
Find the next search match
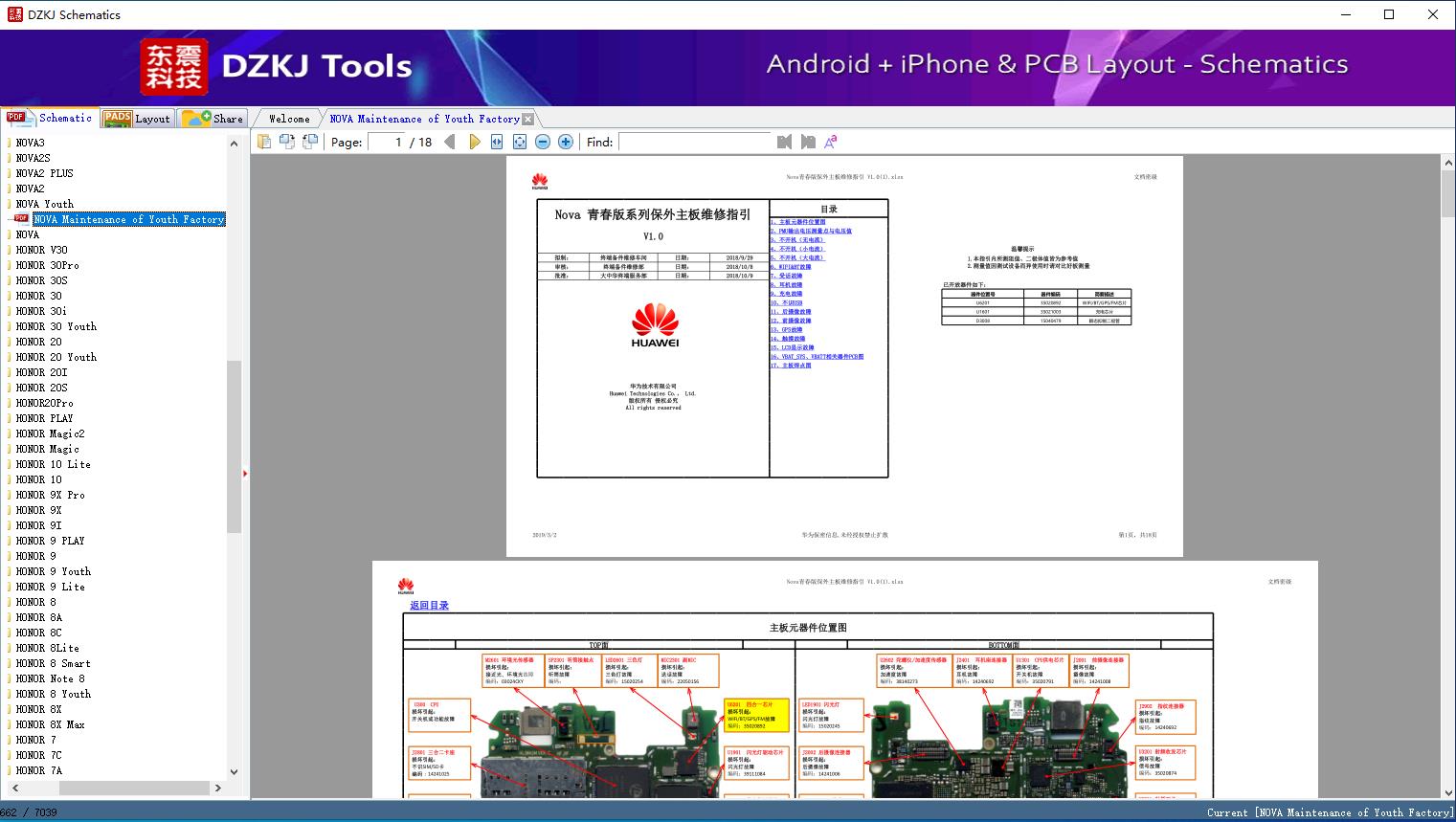(808, 142)
